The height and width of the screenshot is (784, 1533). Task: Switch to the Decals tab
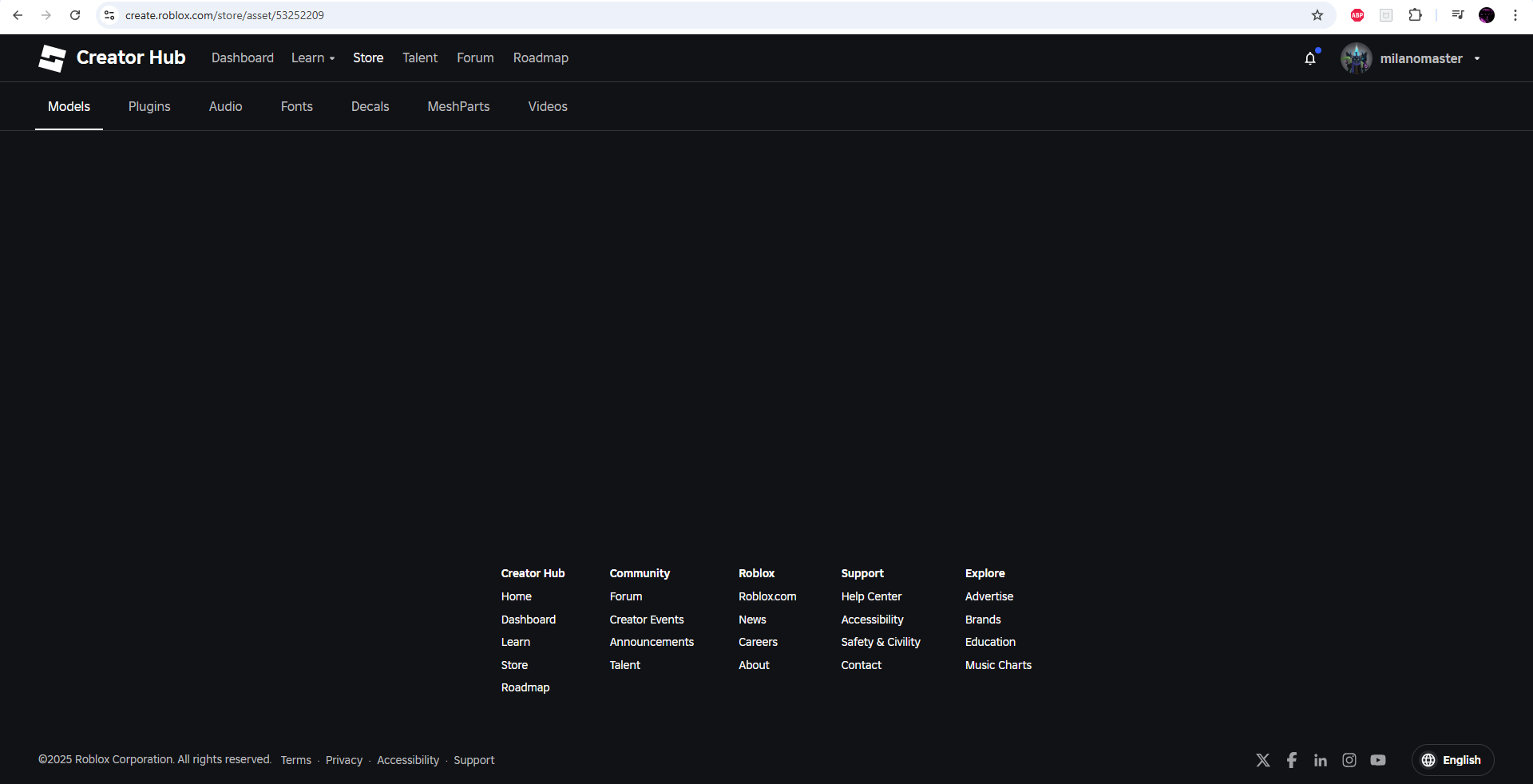tap(370, 106)
